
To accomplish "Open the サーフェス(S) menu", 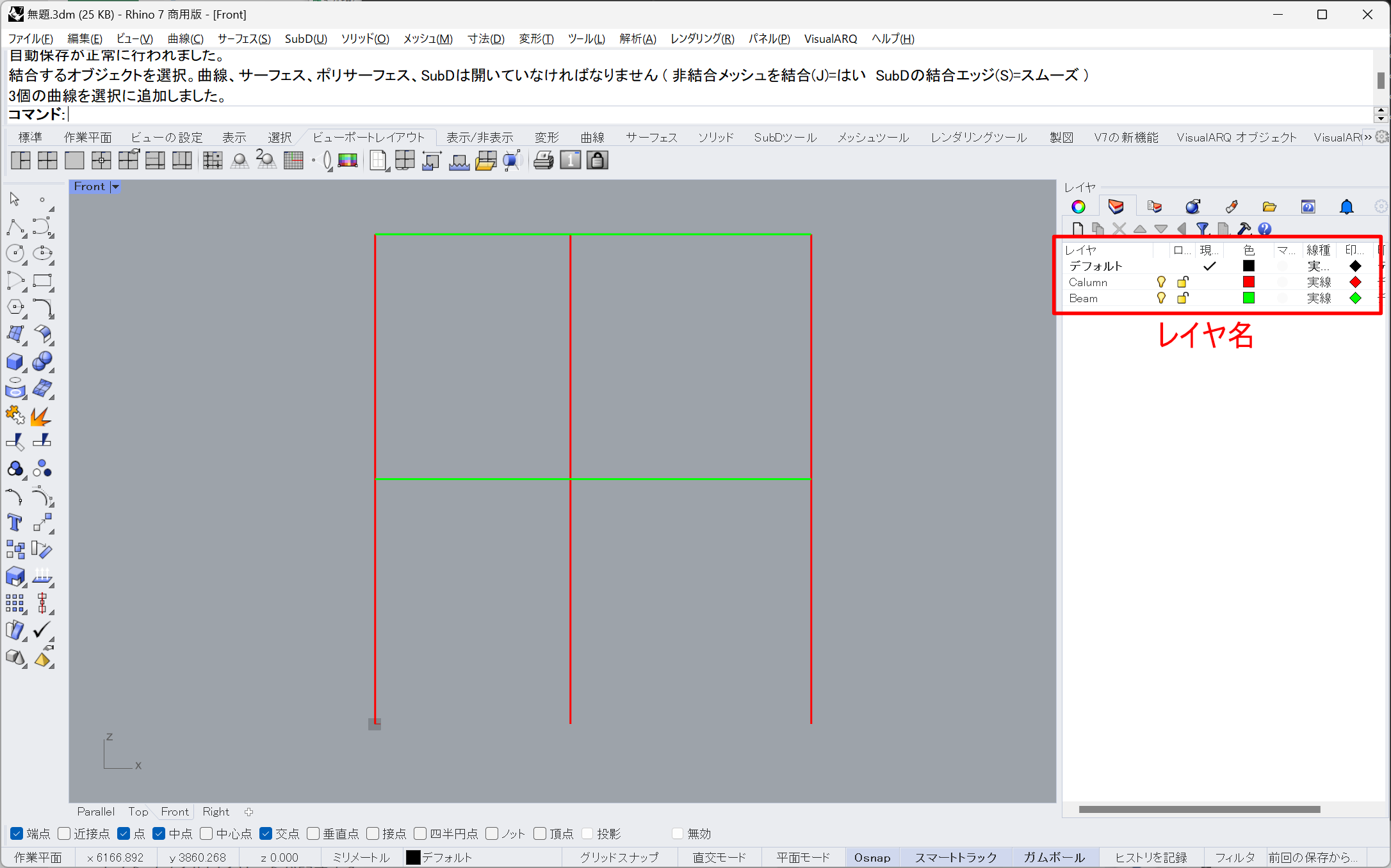I will coord(244,39).
